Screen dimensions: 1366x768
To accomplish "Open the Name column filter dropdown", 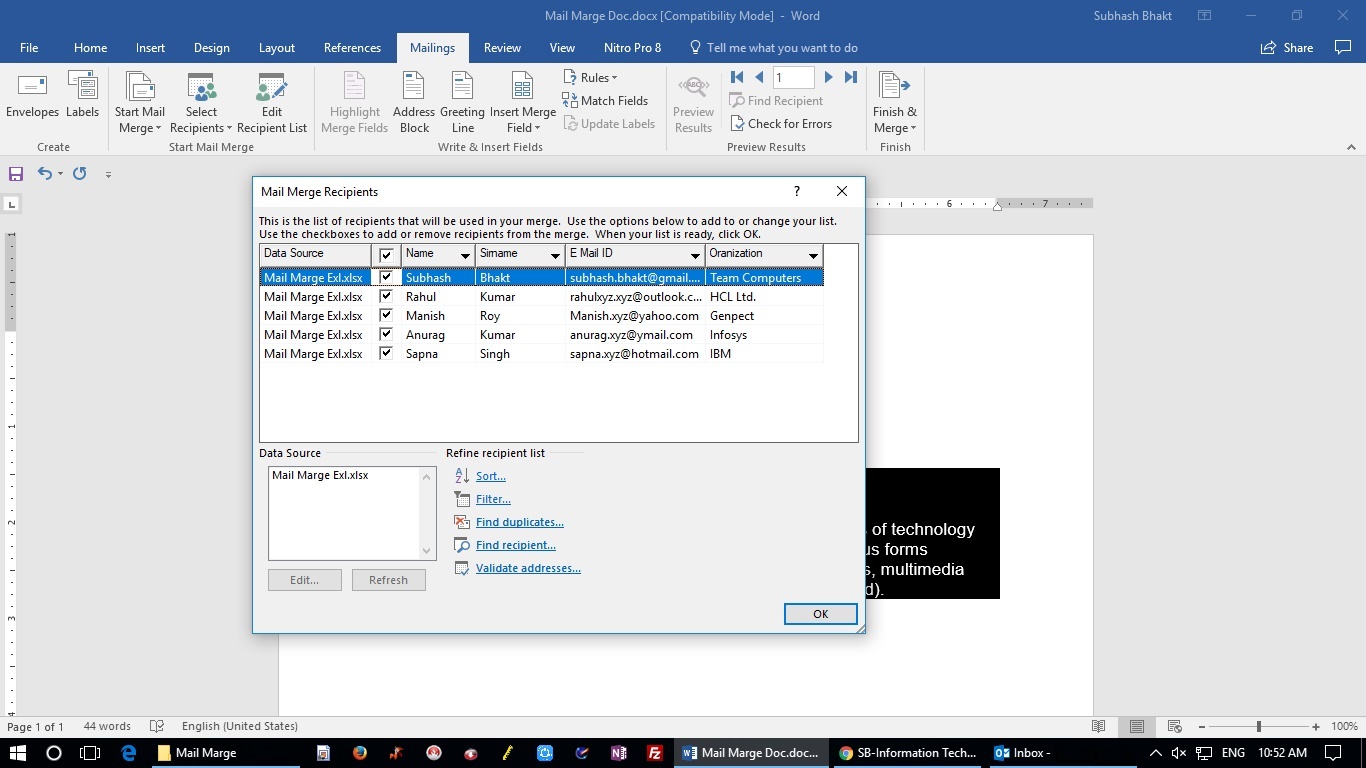I will pyautogui.click(x=466, y=255).
